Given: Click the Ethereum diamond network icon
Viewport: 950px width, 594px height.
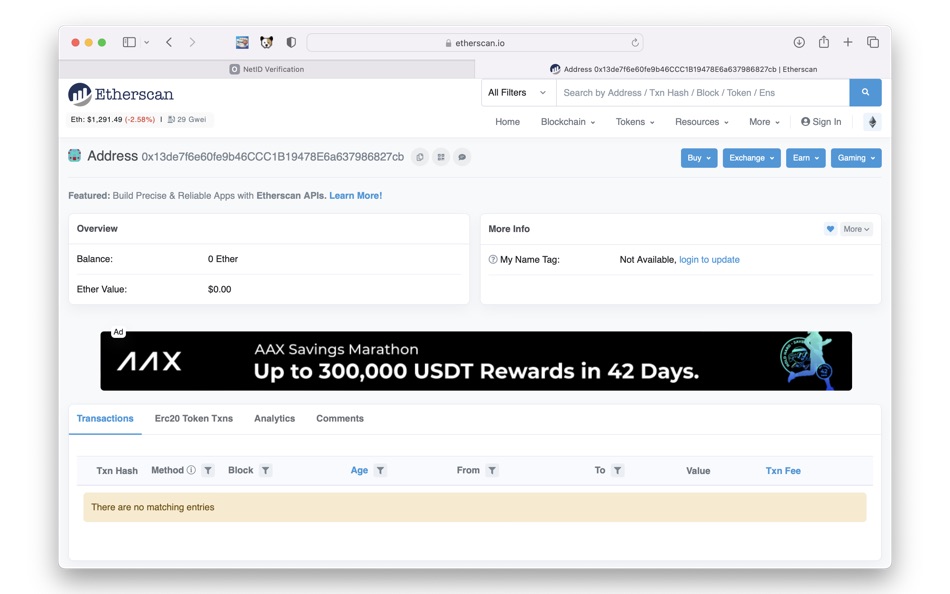Looking at the screenshot, I should click(x=872, y=122).
